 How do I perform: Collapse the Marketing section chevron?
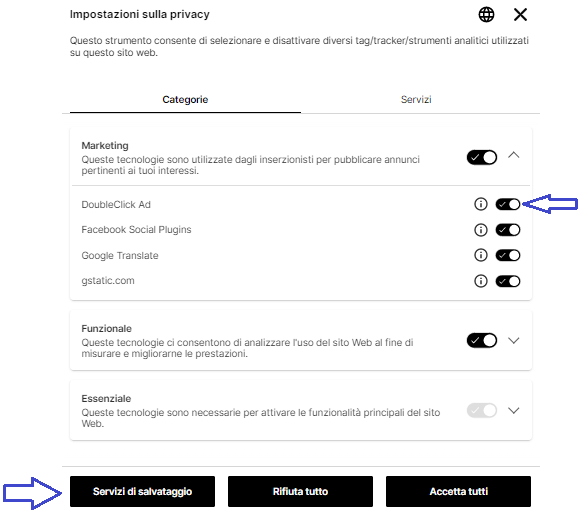514,155
